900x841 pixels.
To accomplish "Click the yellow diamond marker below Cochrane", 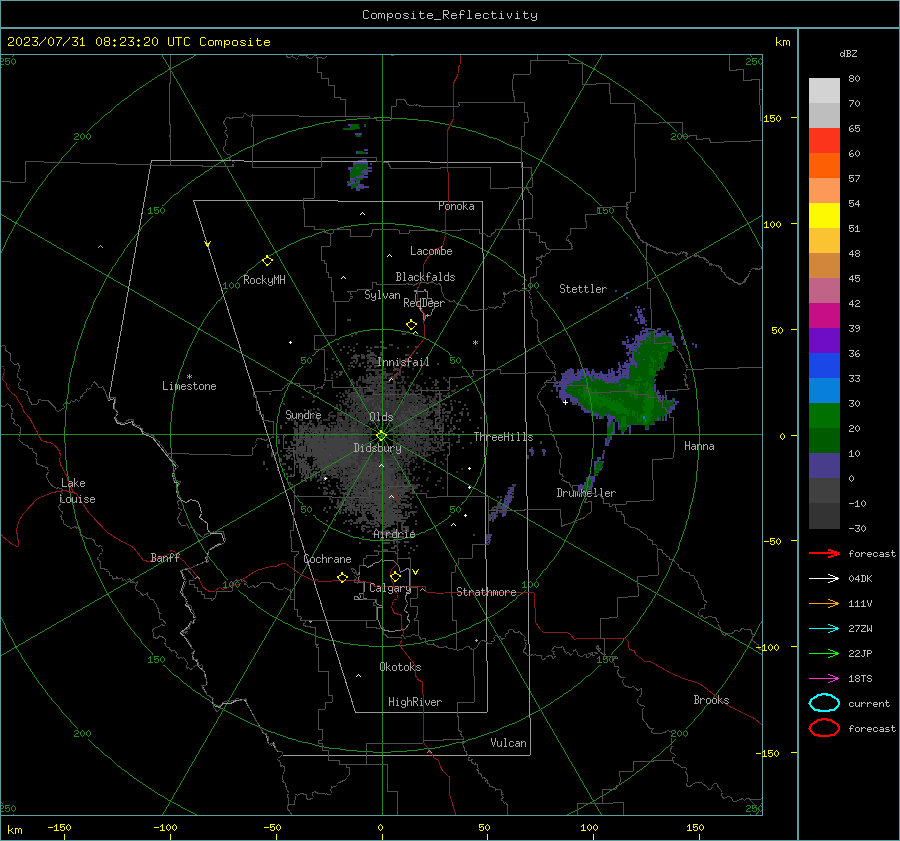I will [342, 577].
